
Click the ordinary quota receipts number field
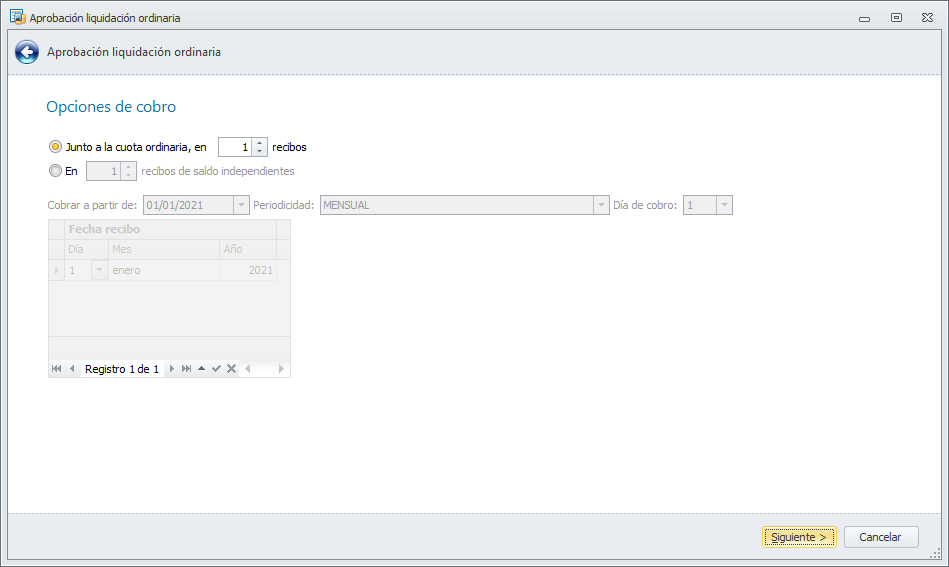click(235, 147)
